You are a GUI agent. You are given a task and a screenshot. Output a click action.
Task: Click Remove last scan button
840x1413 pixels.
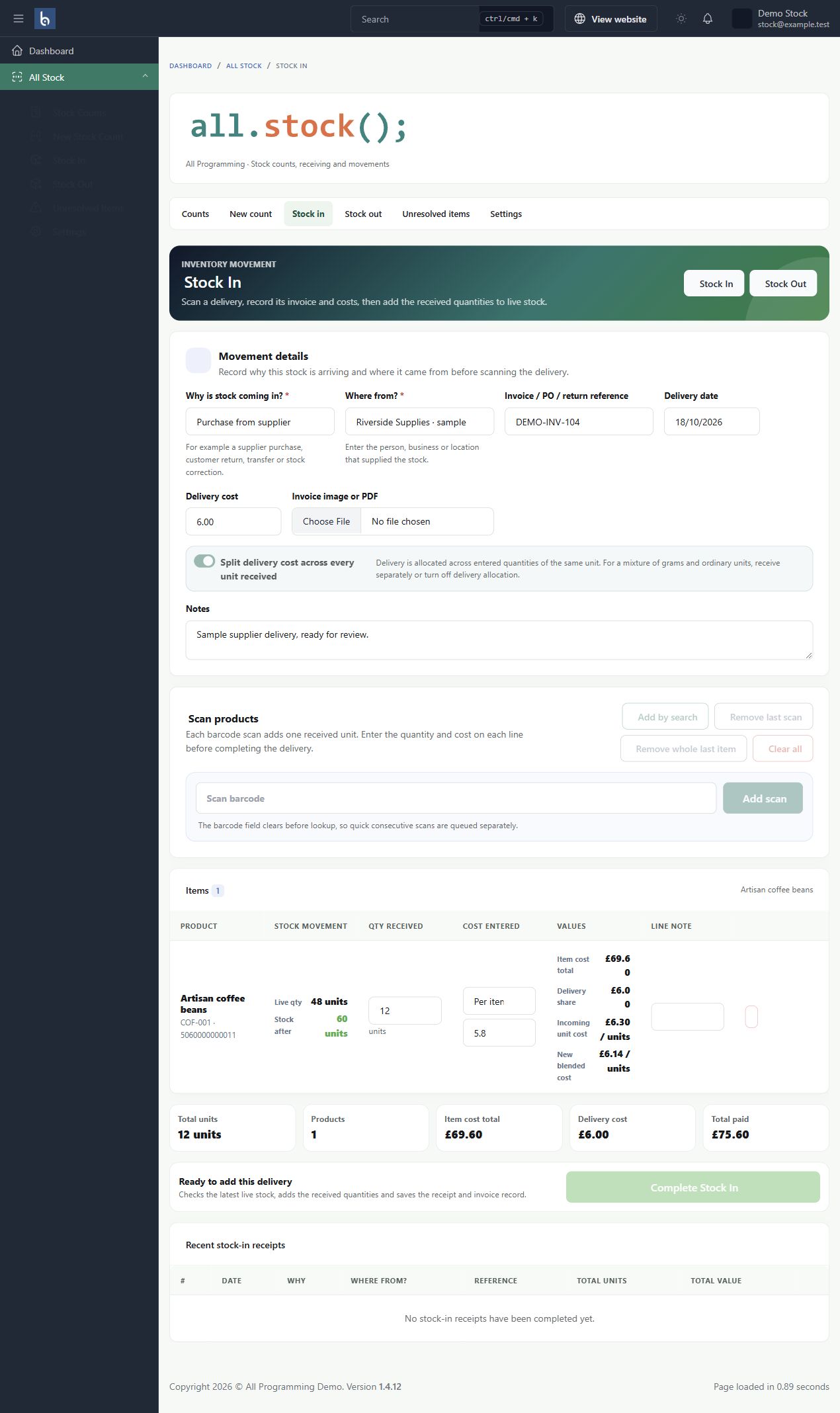[765, 717]
